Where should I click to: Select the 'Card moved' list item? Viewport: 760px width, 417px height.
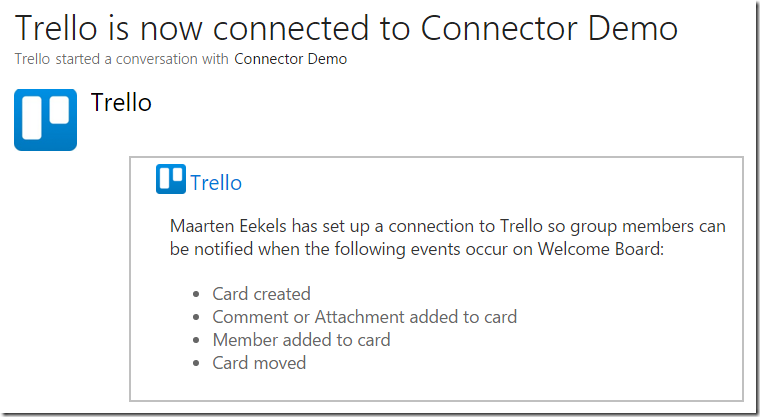(x=259, y=363)
